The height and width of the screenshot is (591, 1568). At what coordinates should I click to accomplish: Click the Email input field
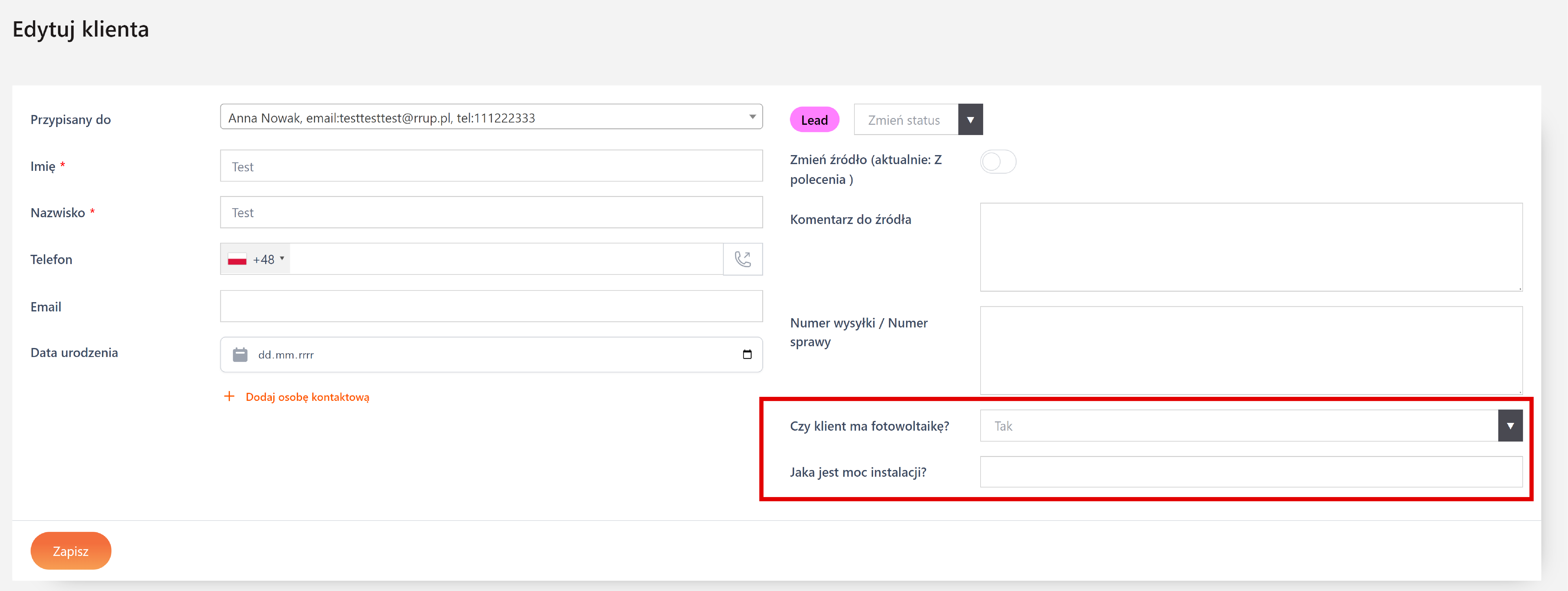tap(491, 306)
